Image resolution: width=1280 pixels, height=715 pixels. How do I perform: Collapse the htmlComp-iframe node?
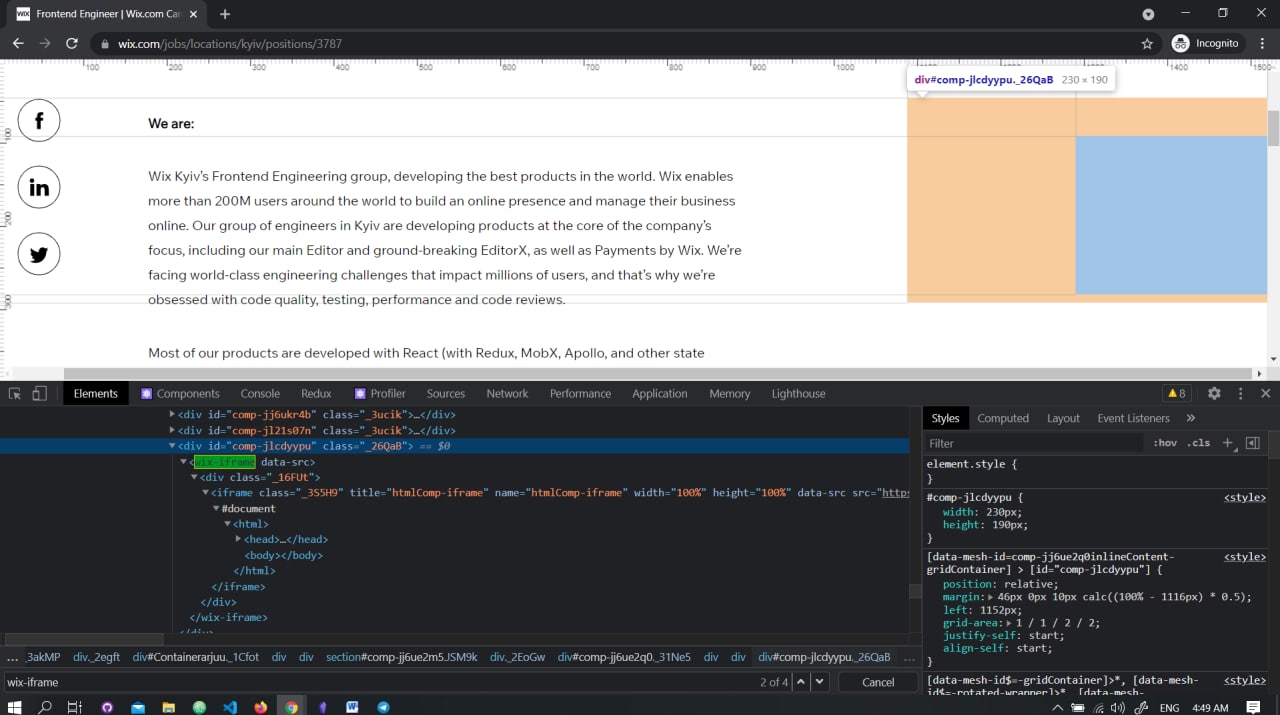tap(205, 493)
